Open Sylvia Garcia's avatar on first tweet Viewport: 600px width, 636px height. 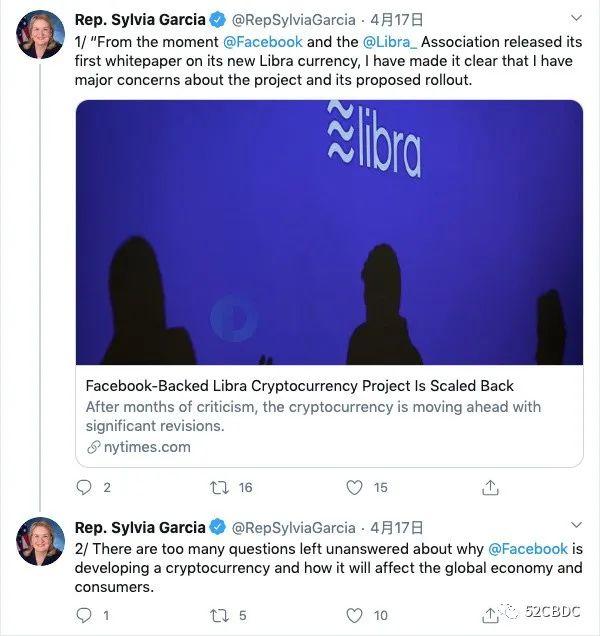coord(41,35)
